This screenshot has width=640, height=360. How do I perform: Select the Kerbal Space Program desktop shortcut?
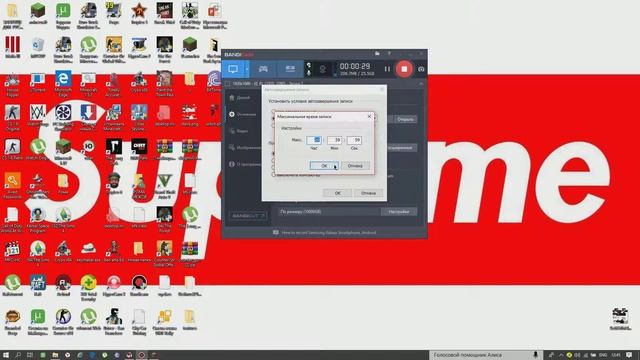(x=38, y=220)
